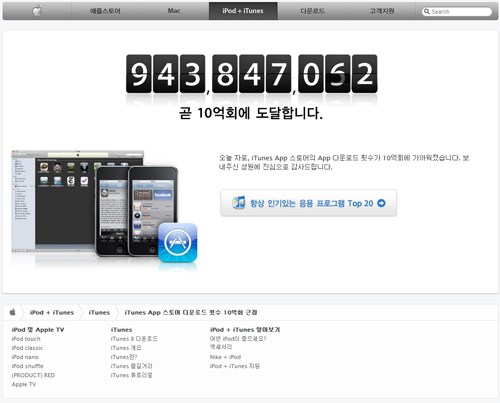Click the Apple logo in breadcrumb bar
The width and height of the screenshot is (500, 403).
13,312
